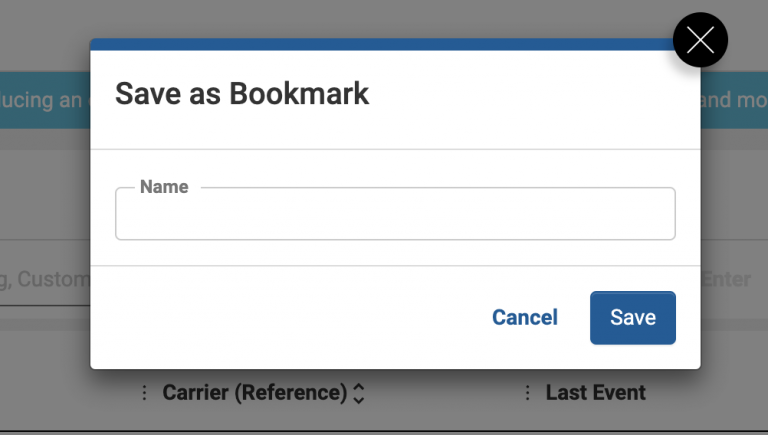Click the empty dialog footer beside Cancel
The width and height of the screenshot is (768, 435).
click(289, 317)
